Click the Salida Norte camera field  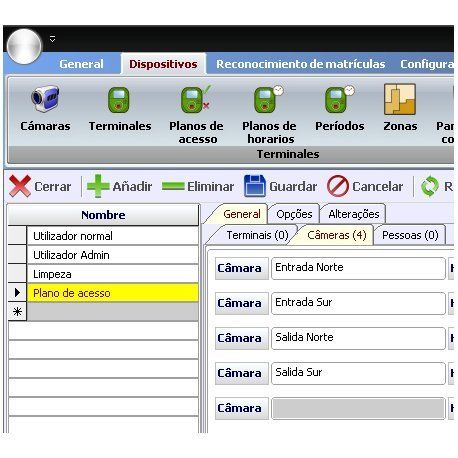358,338
